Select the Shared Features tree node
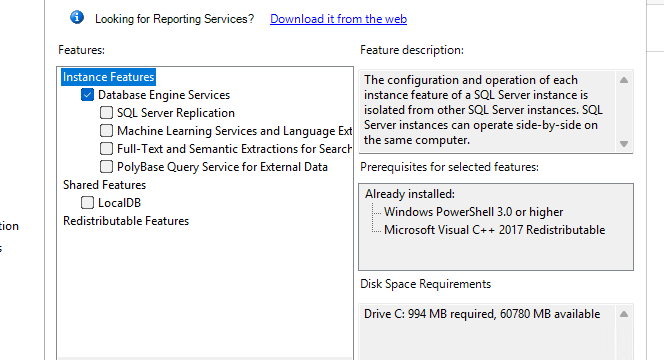The width and height of the screenshot is (664, 360). pos(104,185)
